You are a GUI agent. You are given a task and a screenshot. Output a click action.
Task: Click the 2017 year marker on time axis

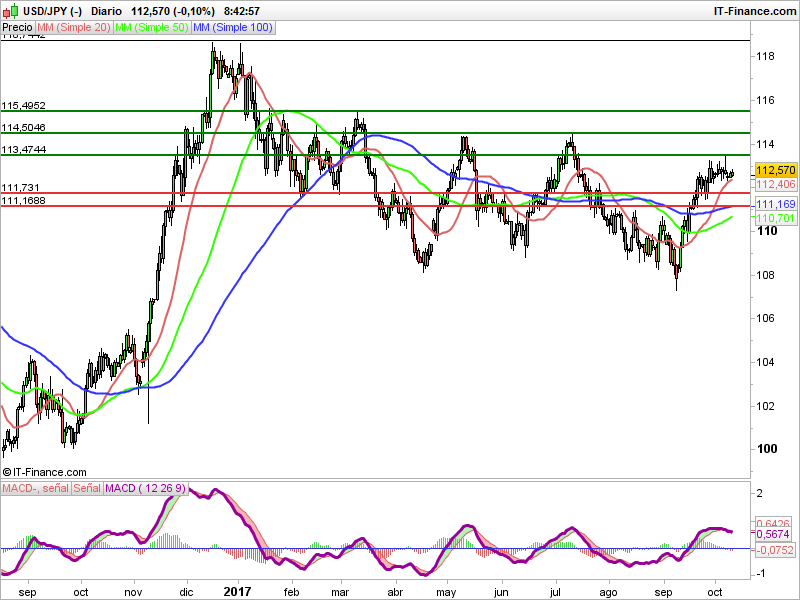point(238,592)
